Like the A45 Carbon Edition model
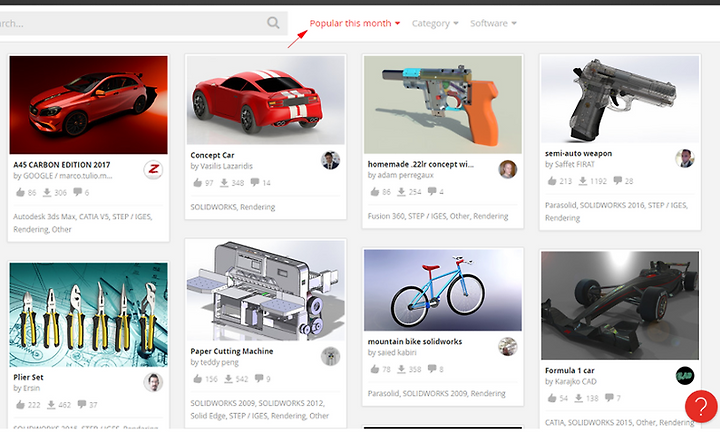Image resolution: width=720 pixels, height=432 pixels. click(x=20, y=192)
